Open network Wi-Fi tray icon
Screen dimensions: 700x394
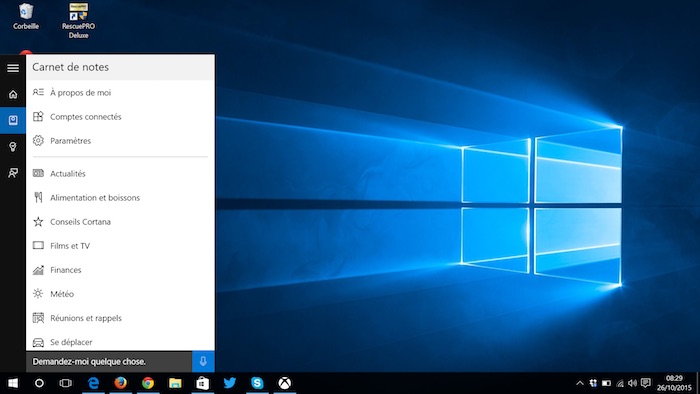620,383
